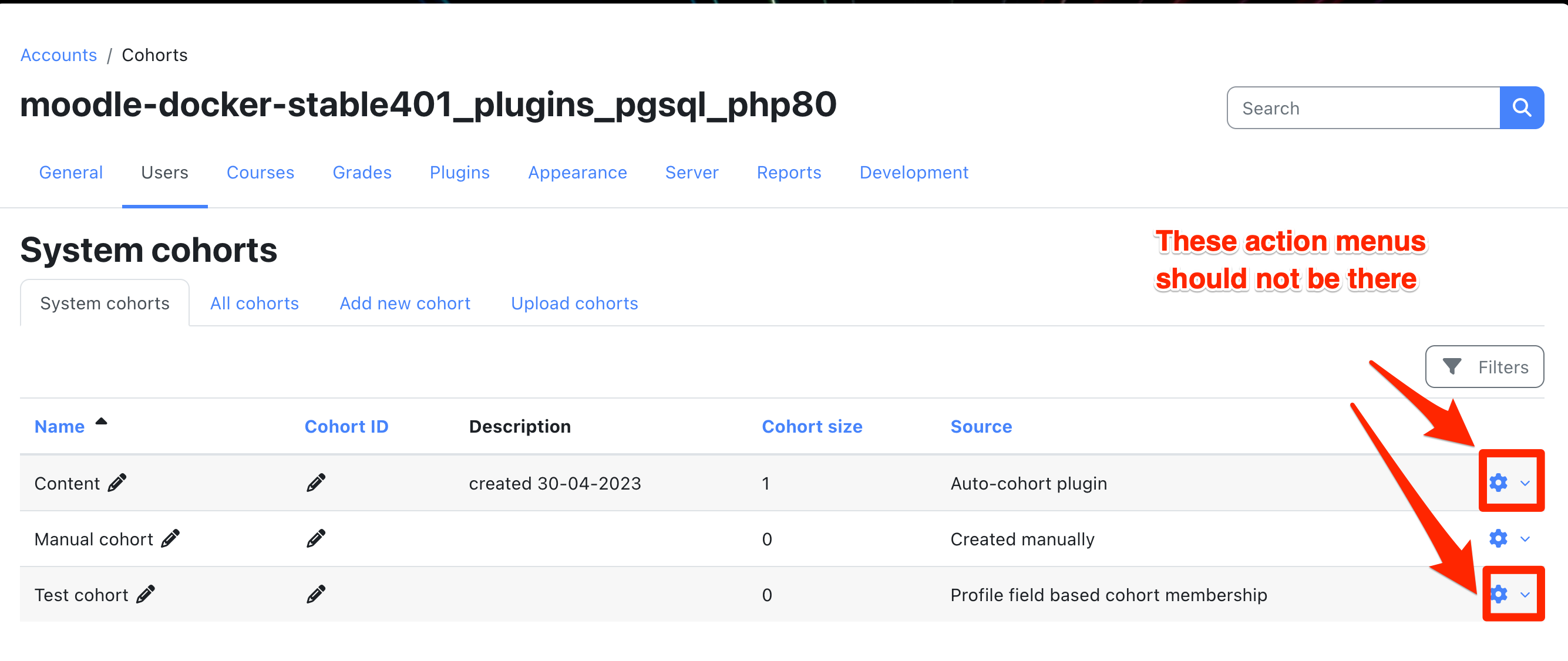Screen dimensions: 1568x661
Task: Click the Cohorts breadcrumb text
Action: tap(154, 55)
